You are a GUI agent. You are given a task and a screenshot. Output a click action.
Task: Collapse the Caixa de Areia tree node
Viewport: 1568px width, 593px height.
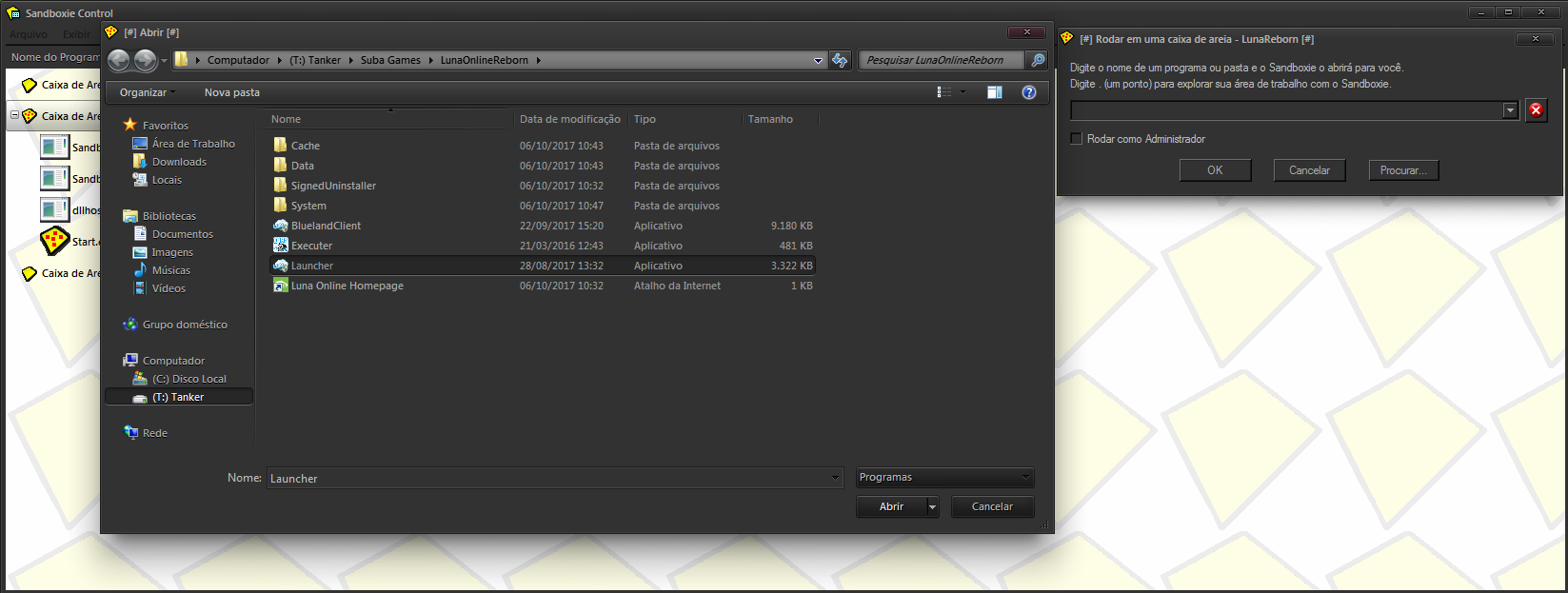(x=14, y=115)
